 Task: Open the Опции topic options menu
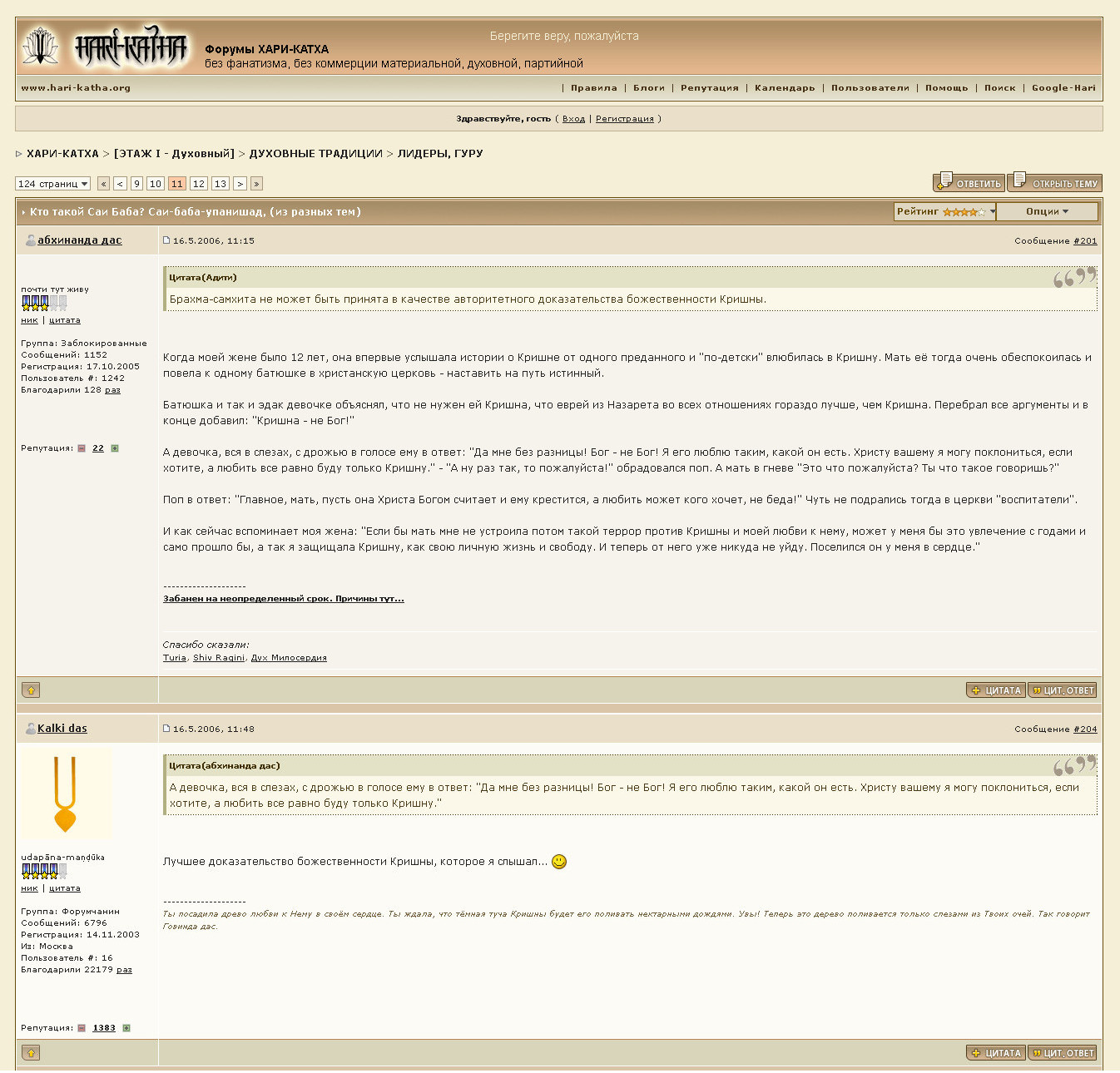[x=1046, y=212]
